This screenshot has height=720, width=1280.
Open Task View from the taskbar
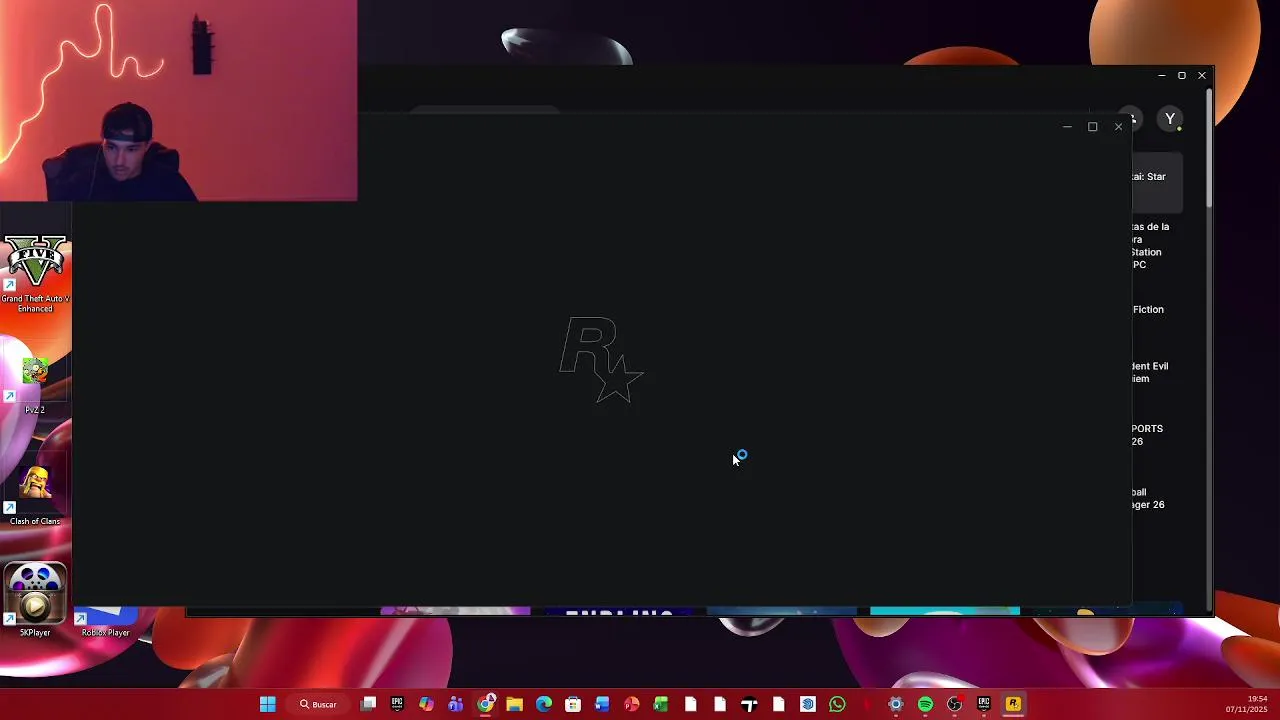[368, 704]
